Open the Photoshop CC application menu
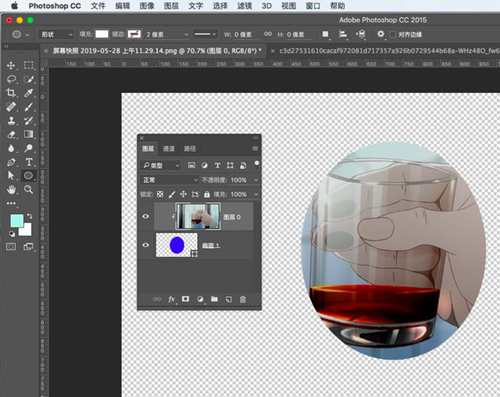Screen dimensions: 500x397 click(55, 6)
